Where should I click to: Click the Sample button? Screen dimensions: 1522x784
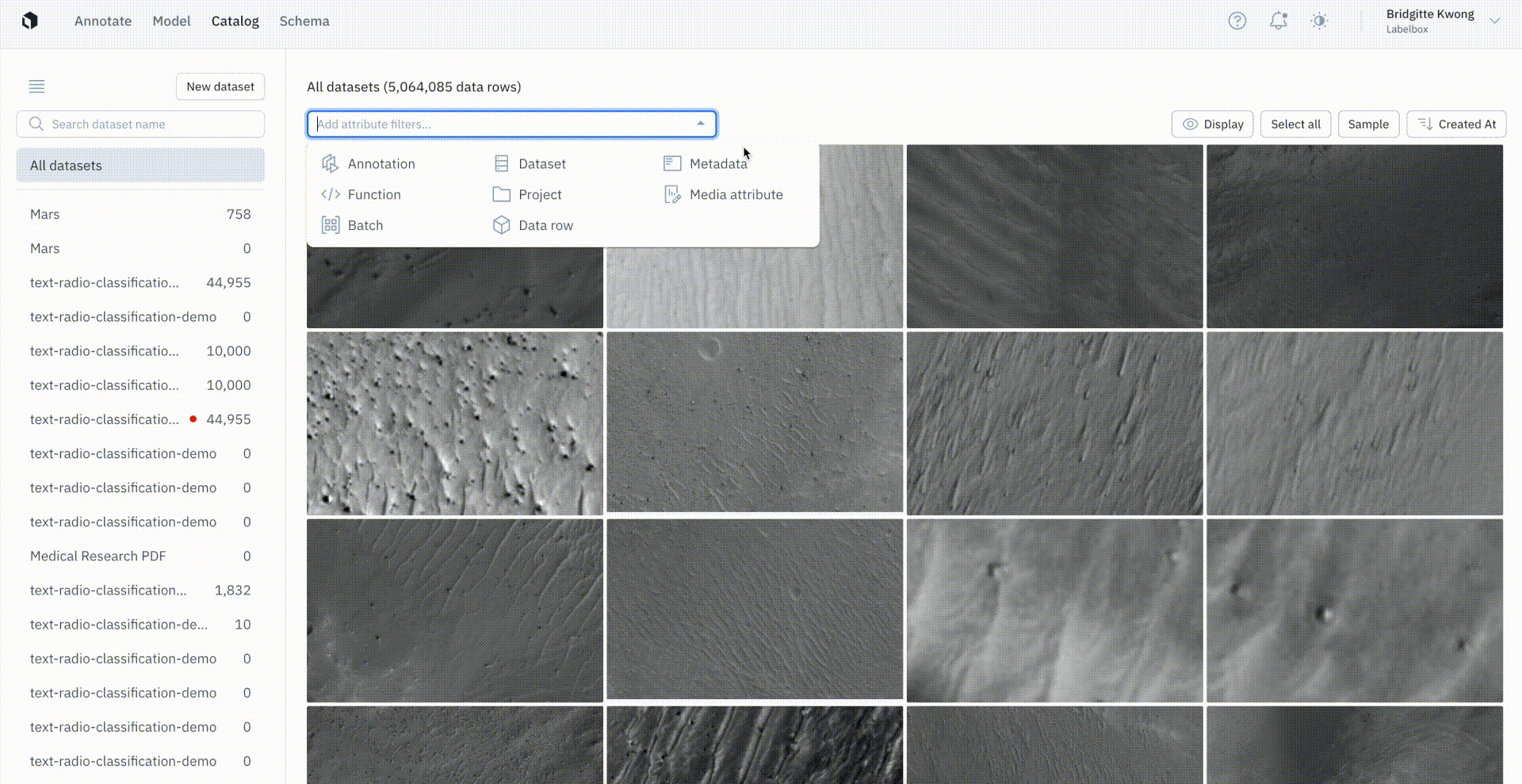1368,124
